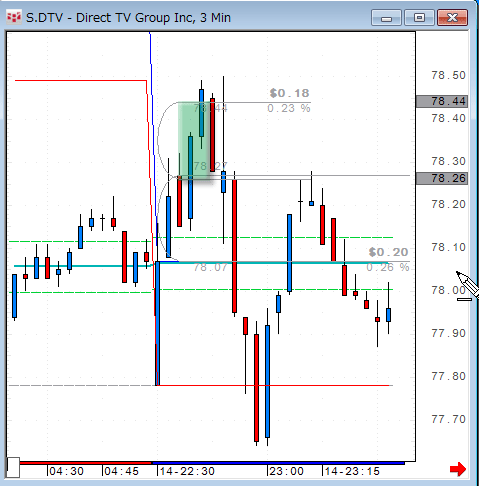Click the 78.27 label in green box

pos(210,166)
